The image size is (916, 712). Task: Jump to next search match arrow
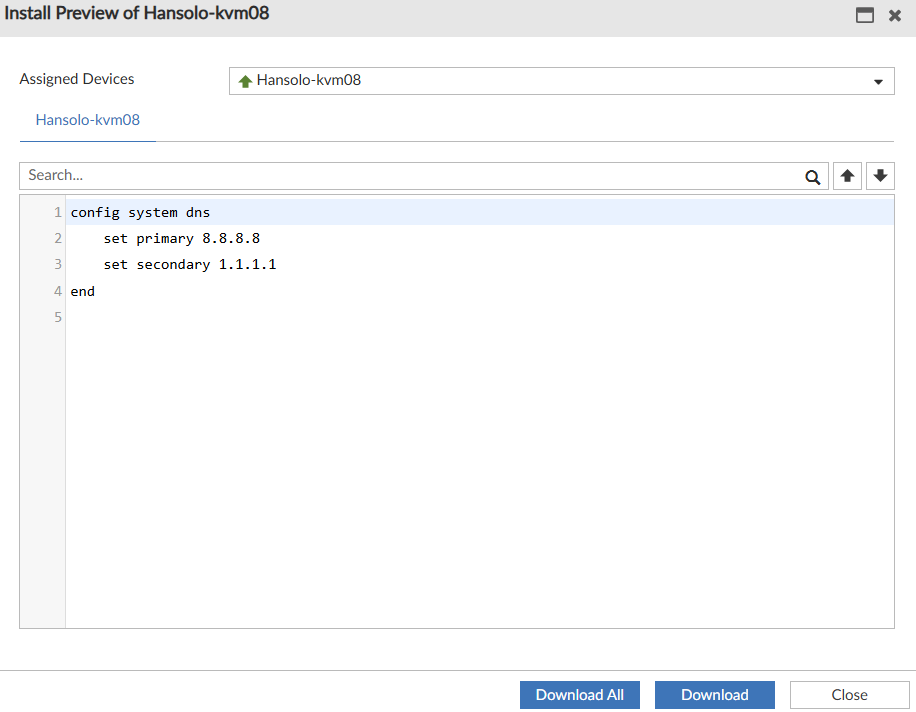pyautogui.click(x=880, y=176)
